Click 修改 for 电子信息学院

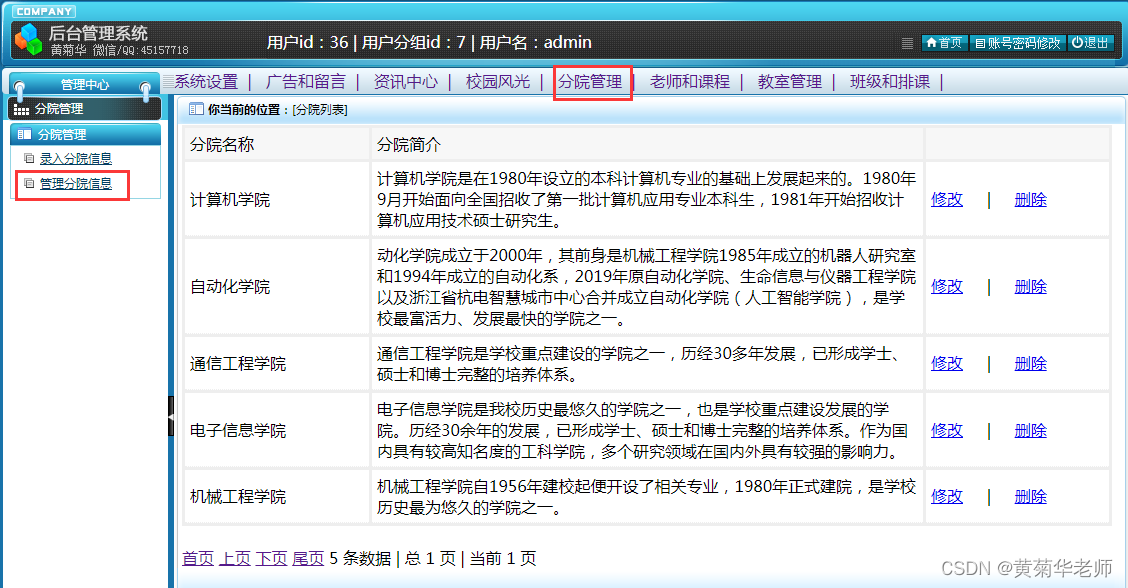[947, 430]
